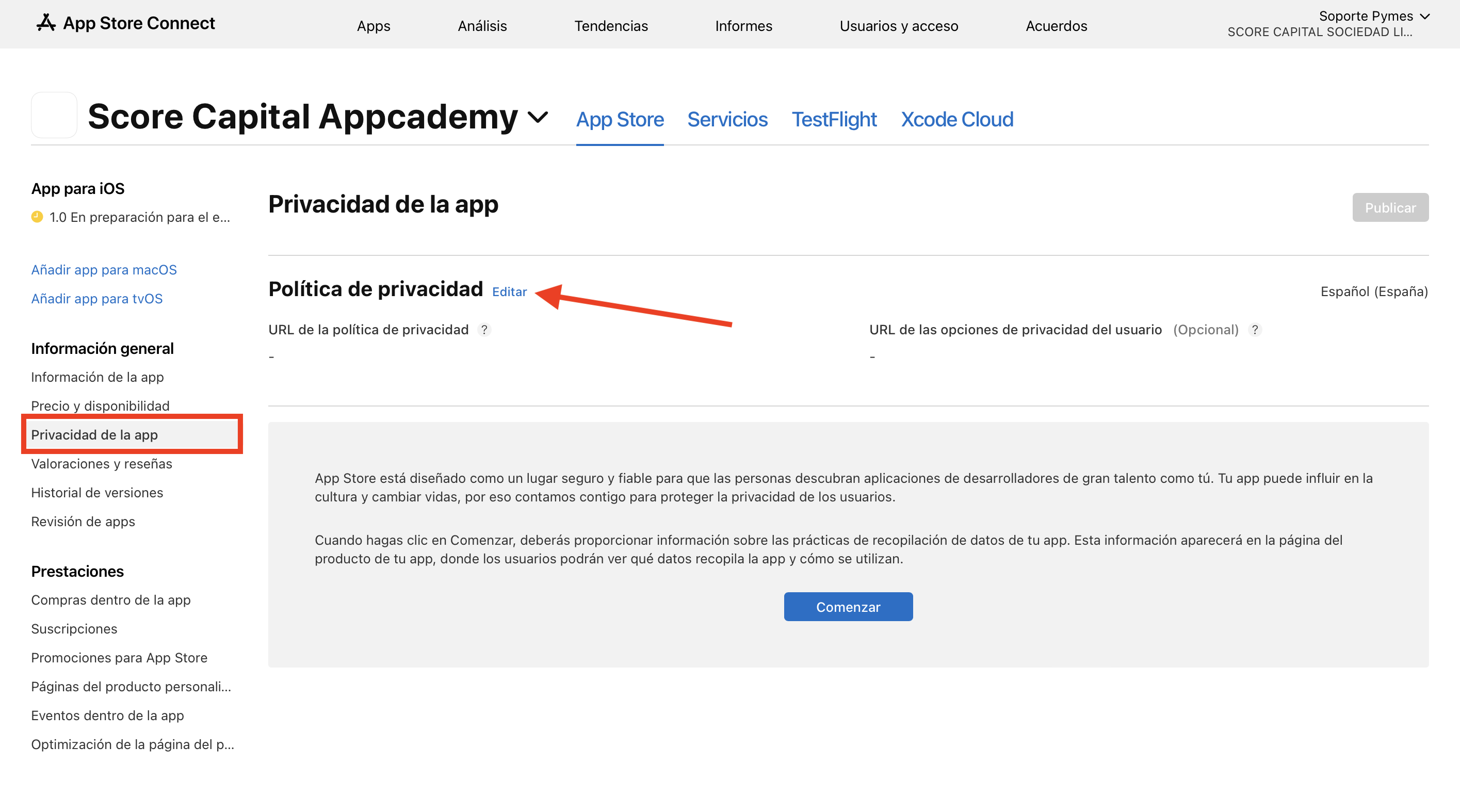Image resolution: width=1460 pixels, height=812 pixels.
Task: Open Eventos dentro de la app
Action: coord(108,716)
